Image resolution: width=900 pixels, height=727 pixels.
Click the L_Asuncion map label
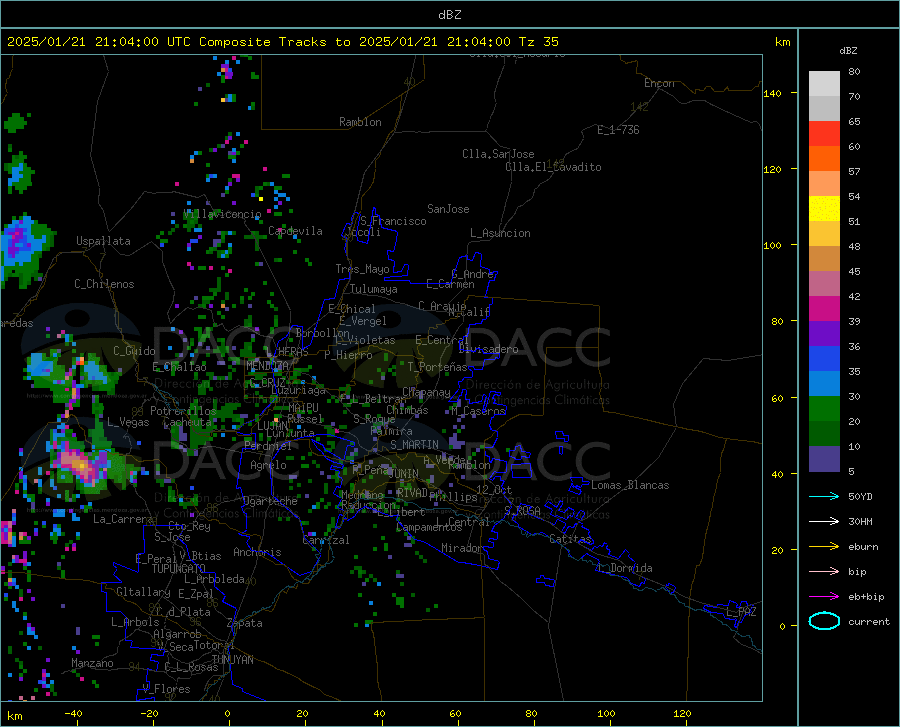coord(500,233)
